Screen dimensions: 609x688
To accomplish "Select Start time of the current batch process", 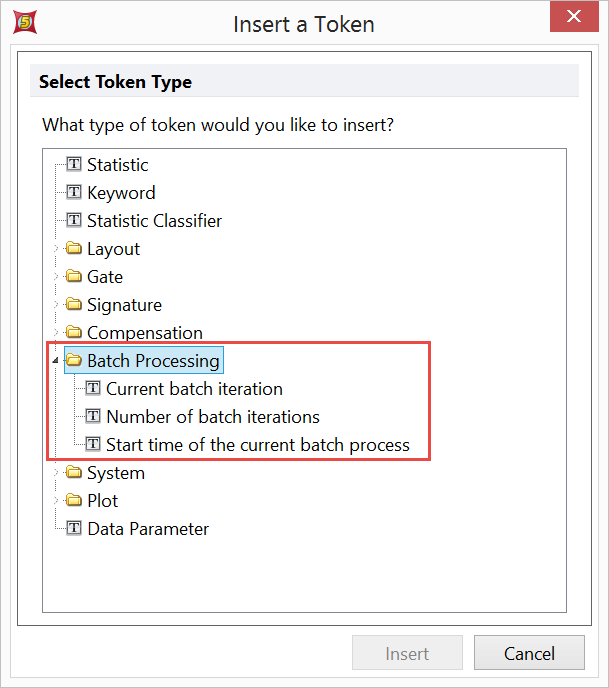I will pyautogui.click(x=257, y=444).
